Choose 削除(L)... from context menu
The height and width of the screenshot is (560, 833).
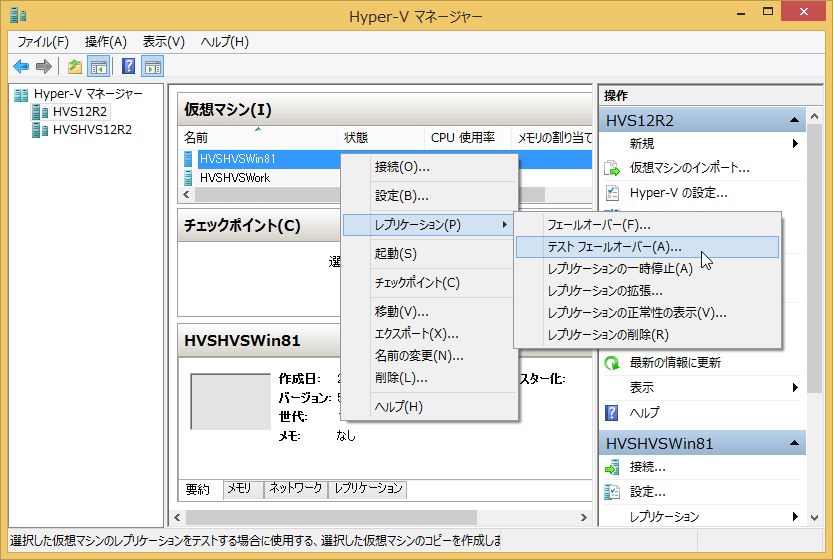[430, 378]
